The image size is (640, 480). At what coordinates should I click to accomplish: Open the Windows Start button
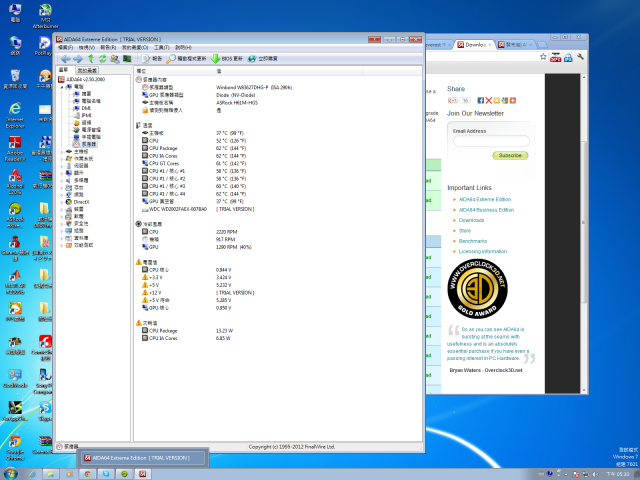tap(10, 474)
